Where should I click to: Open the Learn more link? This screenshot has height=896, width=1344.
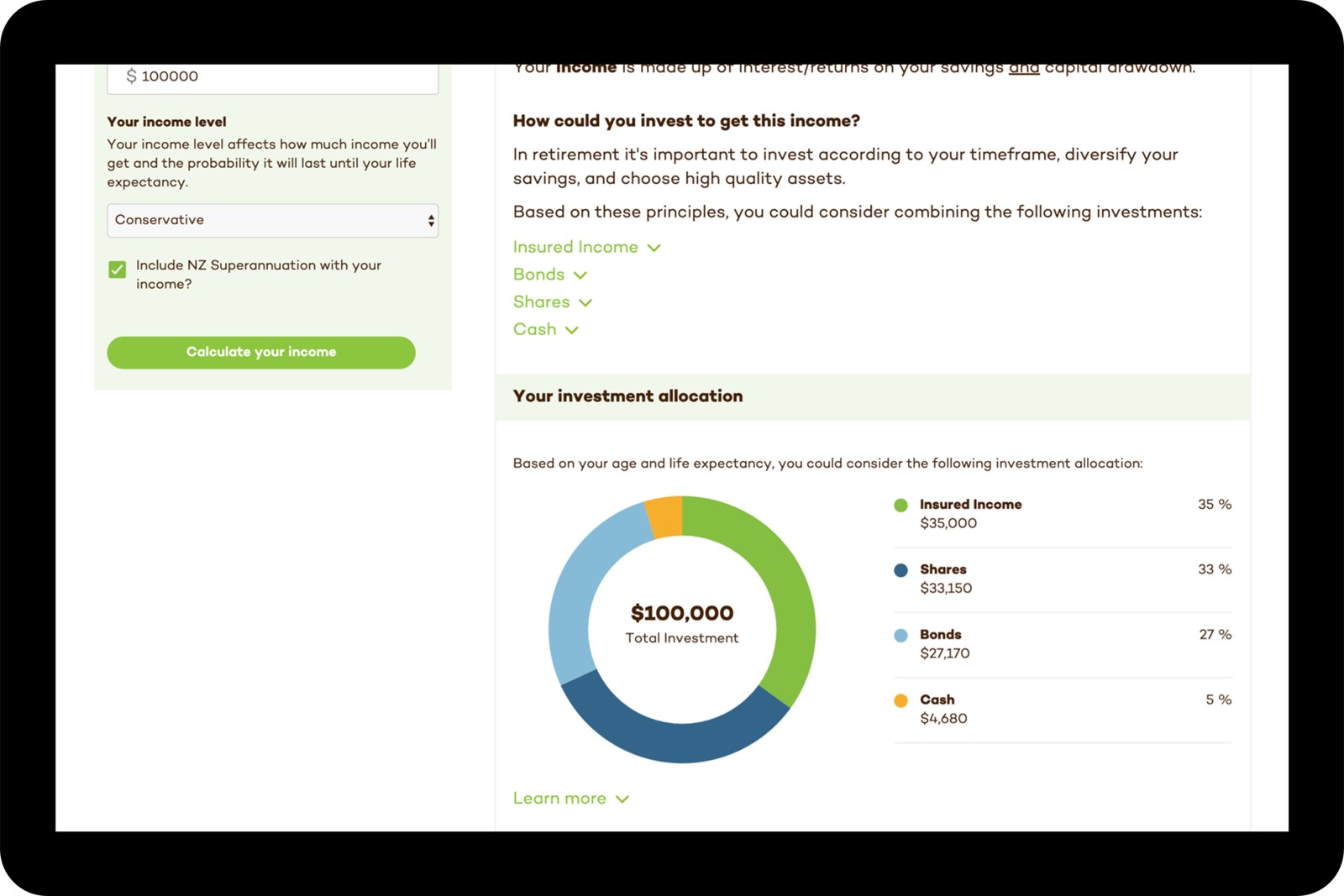click(x=571, y=799)
